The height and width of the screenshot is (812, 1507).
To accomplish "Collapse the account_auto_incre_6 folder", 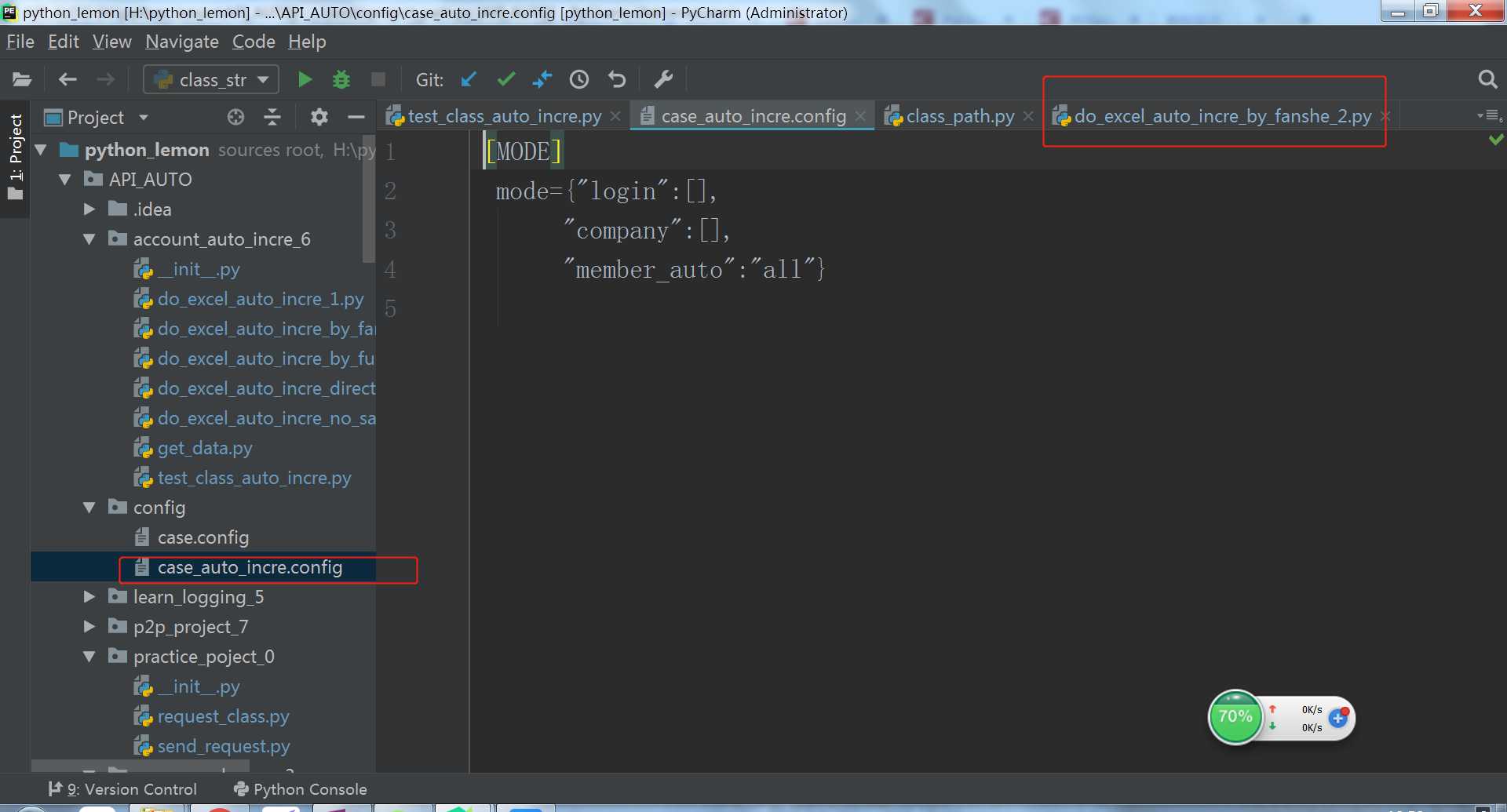I will coord(89,239).
